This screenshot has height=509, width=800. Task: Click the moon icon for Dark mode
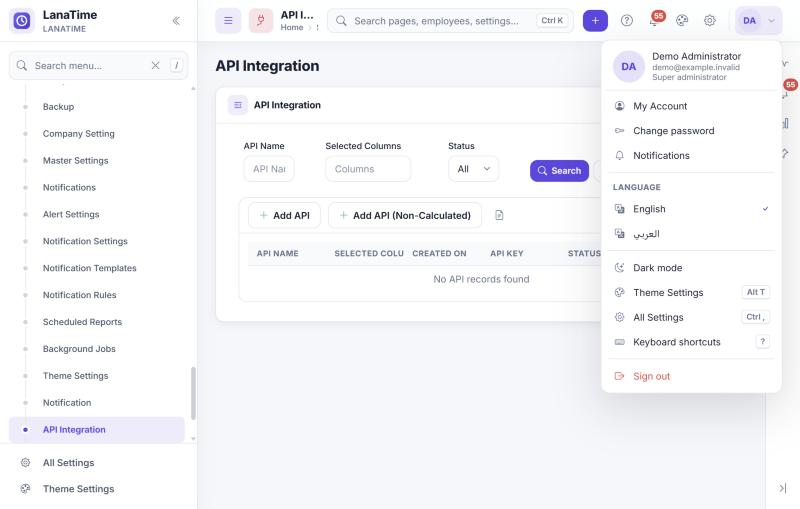[619, 268]
